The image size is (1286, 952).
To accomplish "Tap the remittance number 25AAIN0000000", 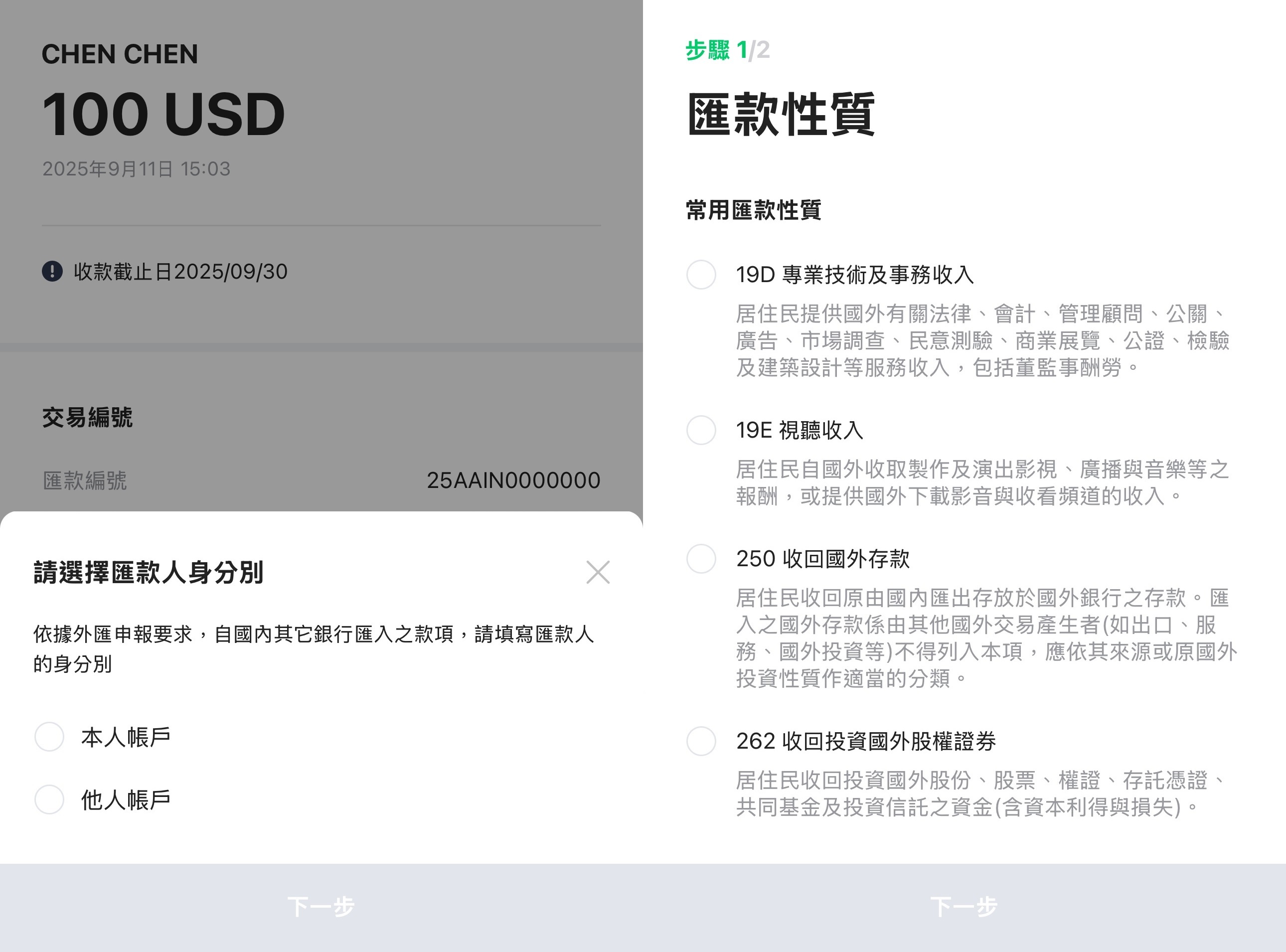I will click(x=513, y=480).
